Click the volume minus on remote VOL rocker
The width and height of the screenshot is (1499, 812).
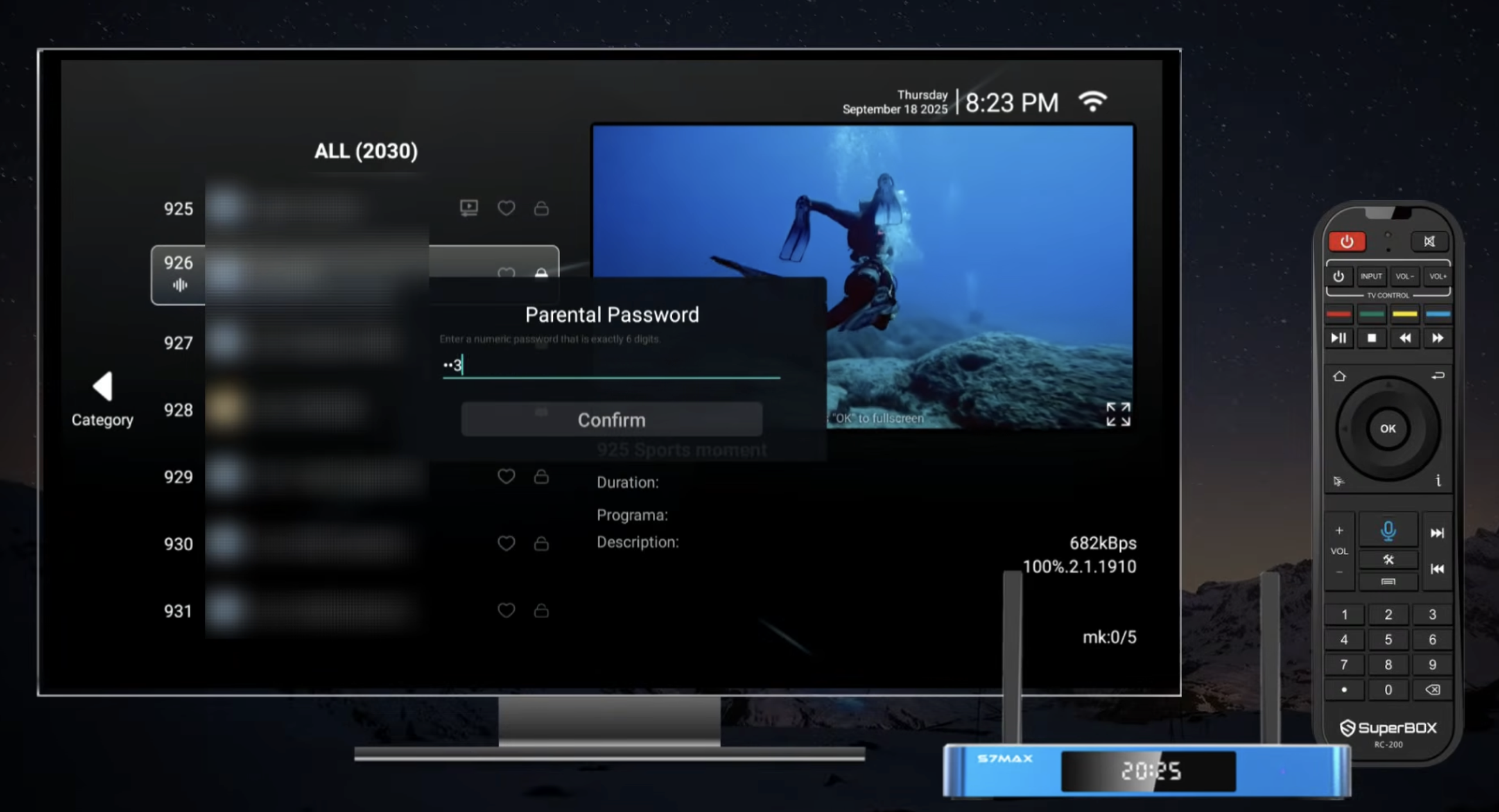(1339, 571)
